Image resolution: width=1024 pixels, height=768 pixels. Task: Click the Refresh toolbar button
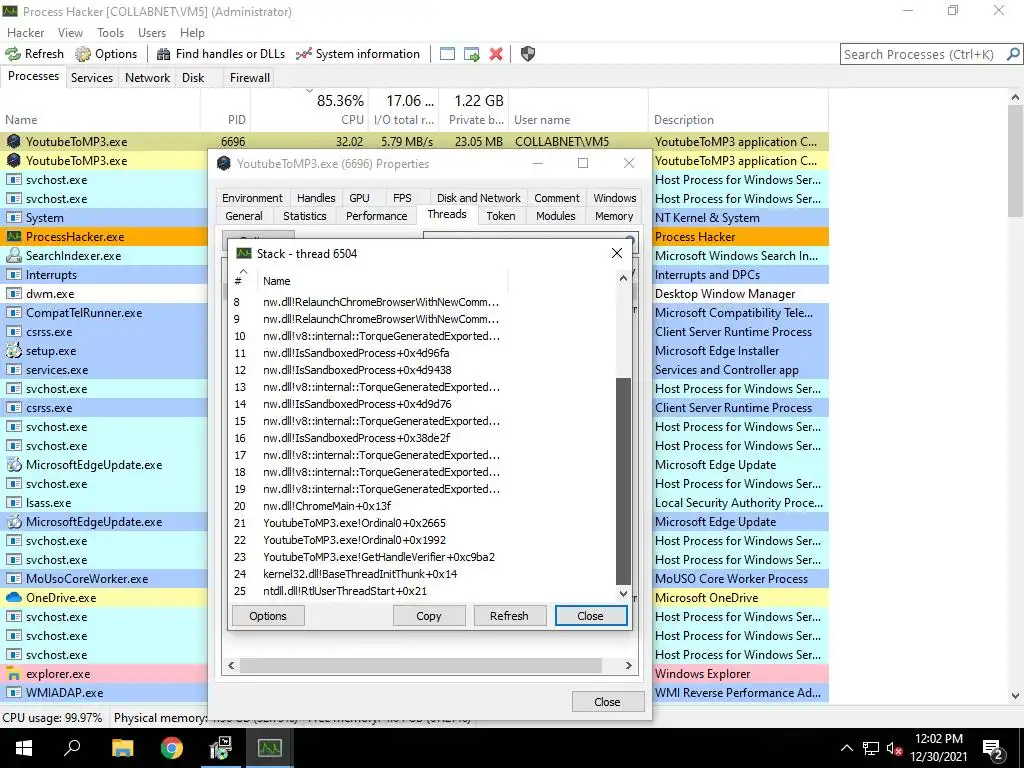(35, 54)
